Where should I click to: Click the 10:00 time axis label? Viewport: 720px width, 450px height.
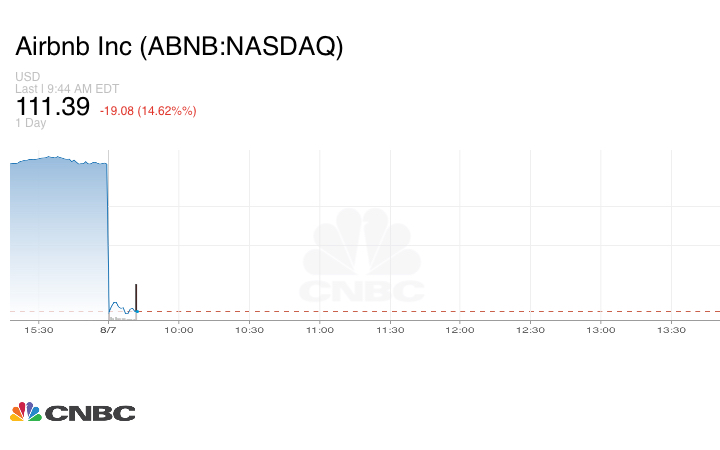pos(179,330)
